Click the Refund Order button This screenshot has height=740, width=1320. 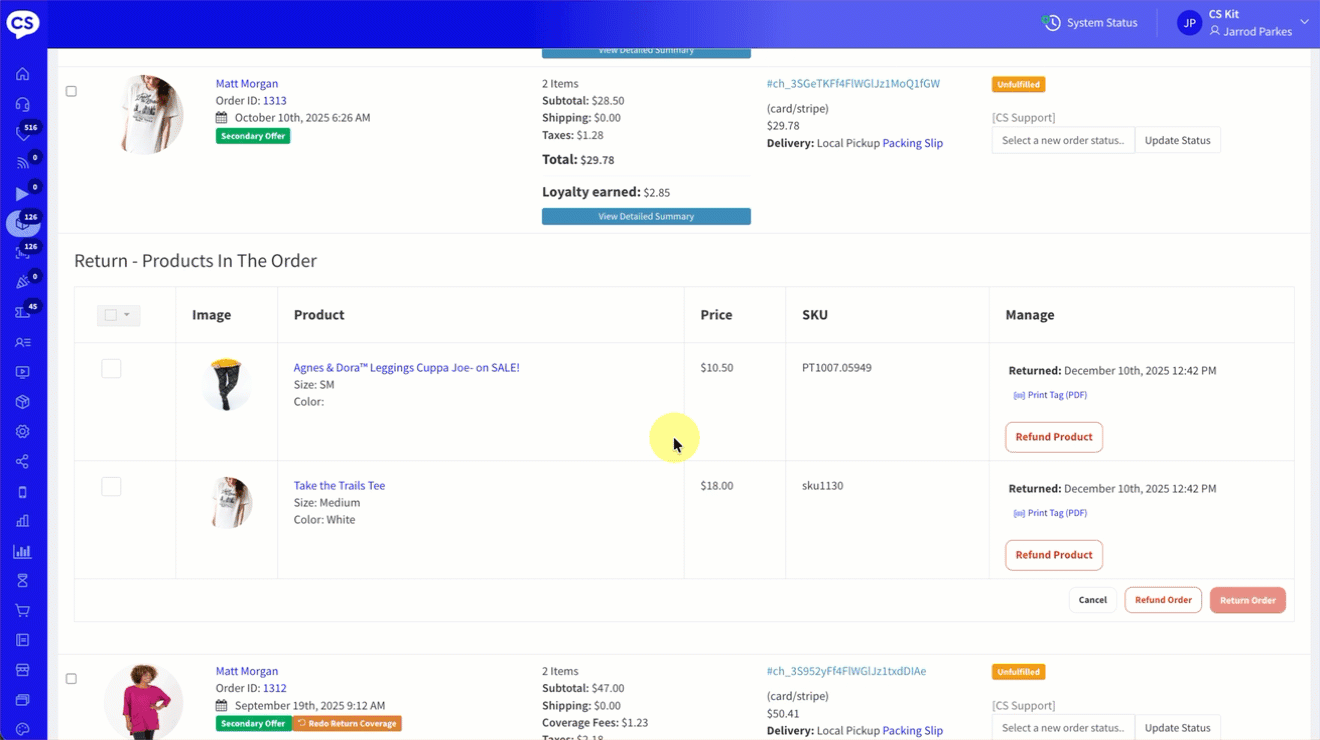coord(1162,600)
